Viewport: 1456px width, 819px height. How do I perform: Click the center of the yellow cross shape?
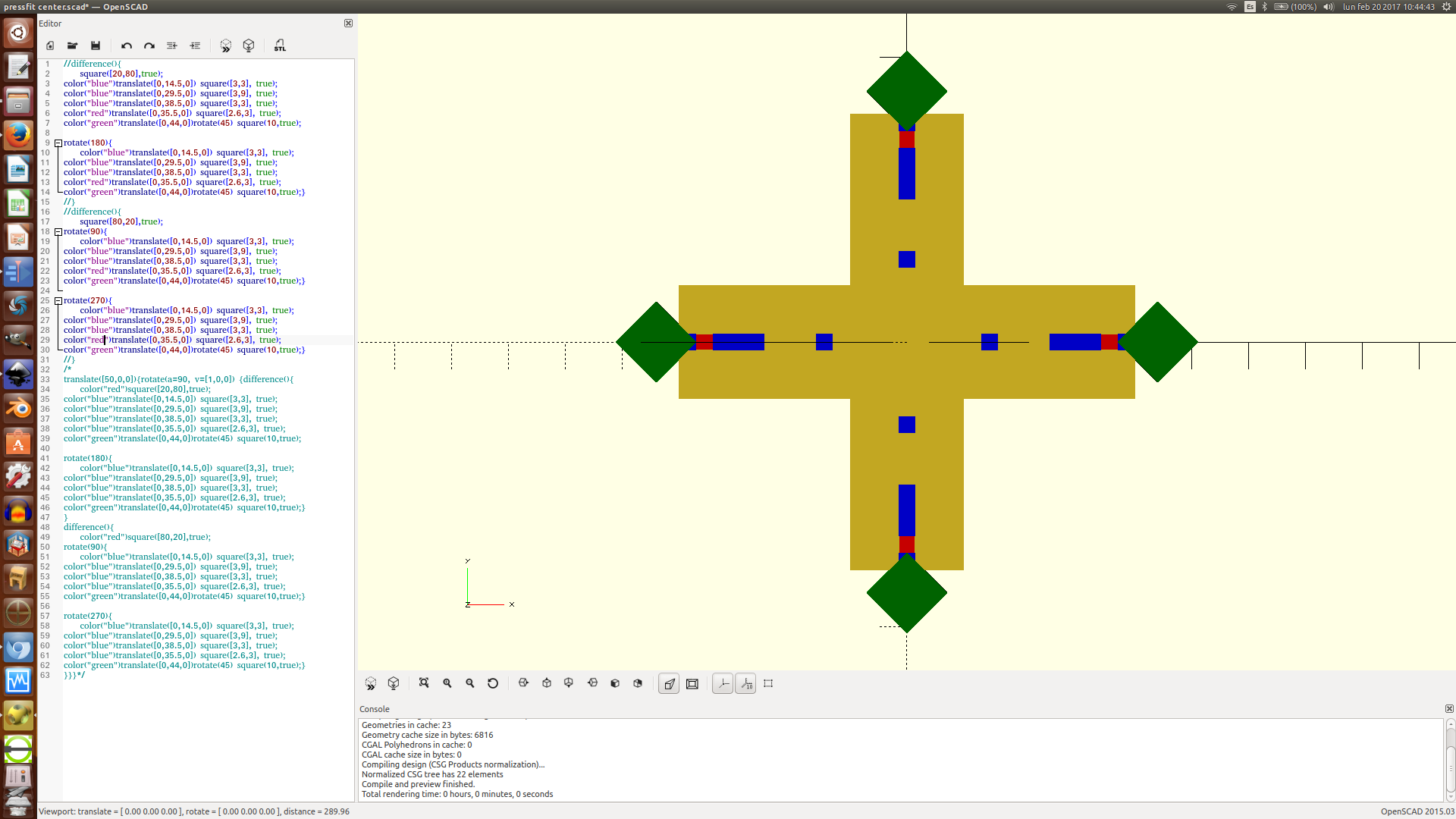907,342
